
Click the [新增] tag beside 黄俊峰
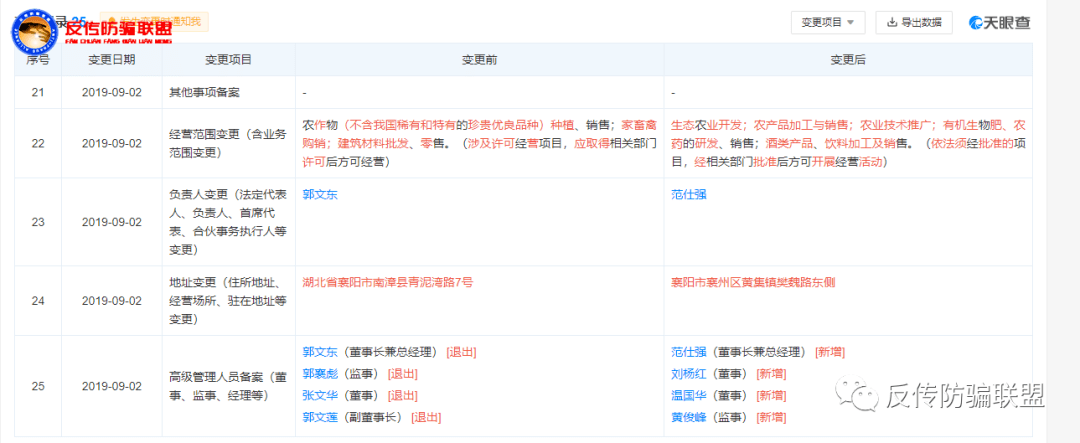point(771,417)
